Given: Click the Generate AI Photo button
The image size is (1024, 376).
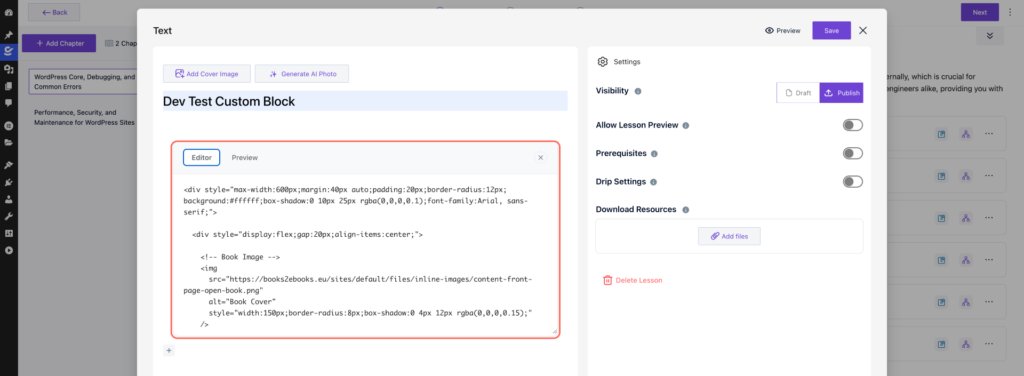Looking at the screenshot, I should (x=302, y=74).
